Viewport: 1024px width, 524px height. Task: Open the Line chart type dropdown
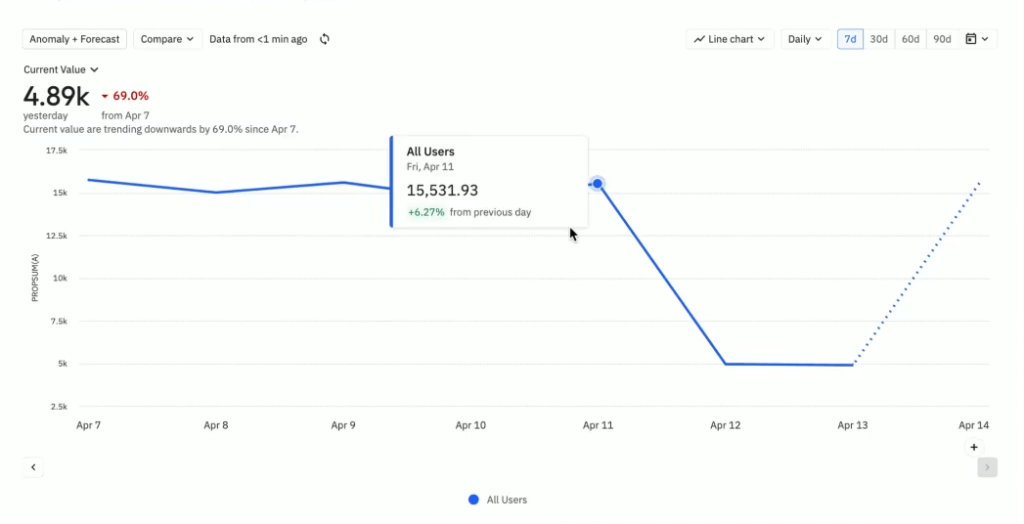tap(730, 39)
